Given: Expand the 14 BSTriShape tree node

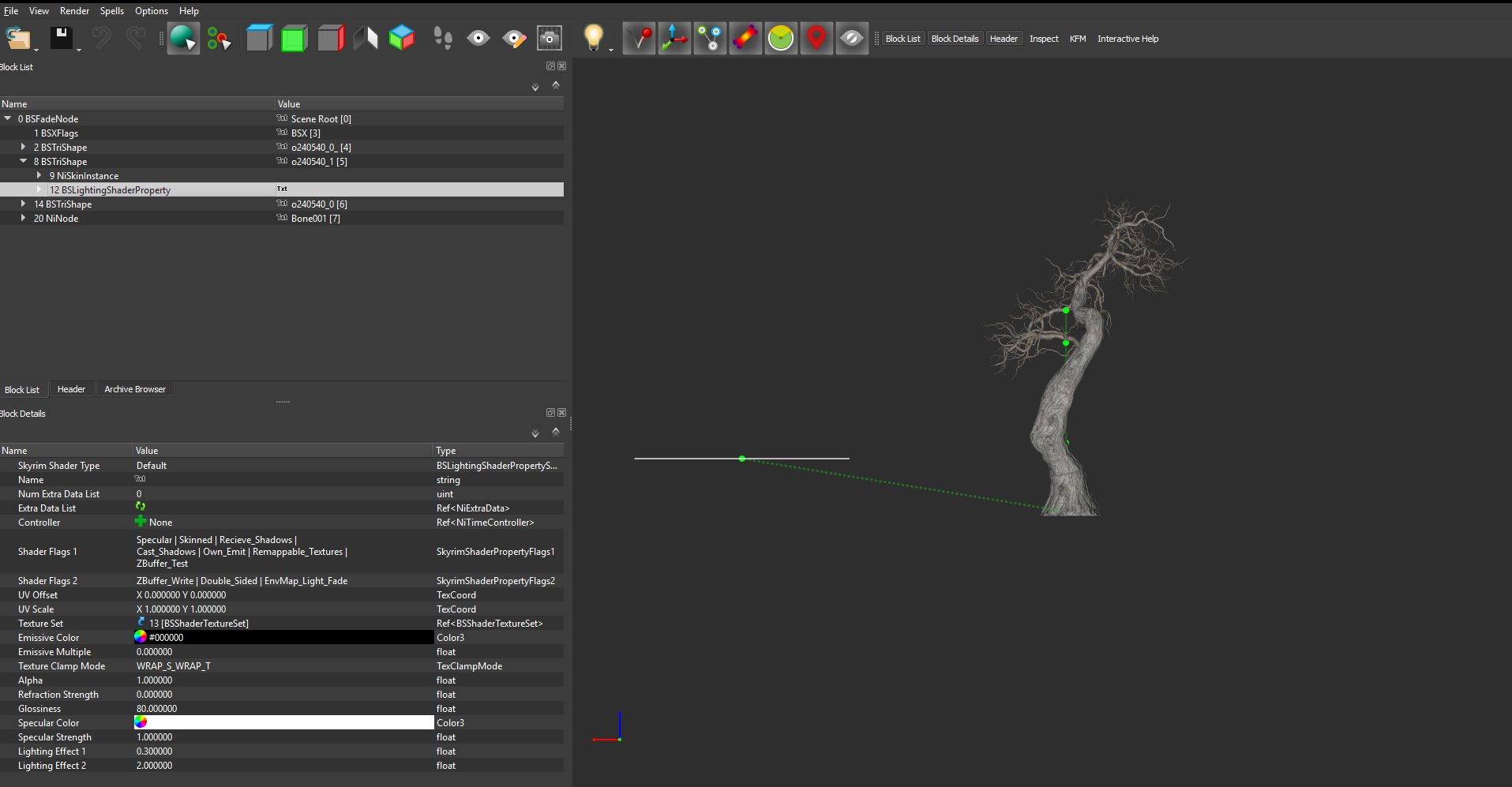Looking at the screenshot, I should pos(23,204).
